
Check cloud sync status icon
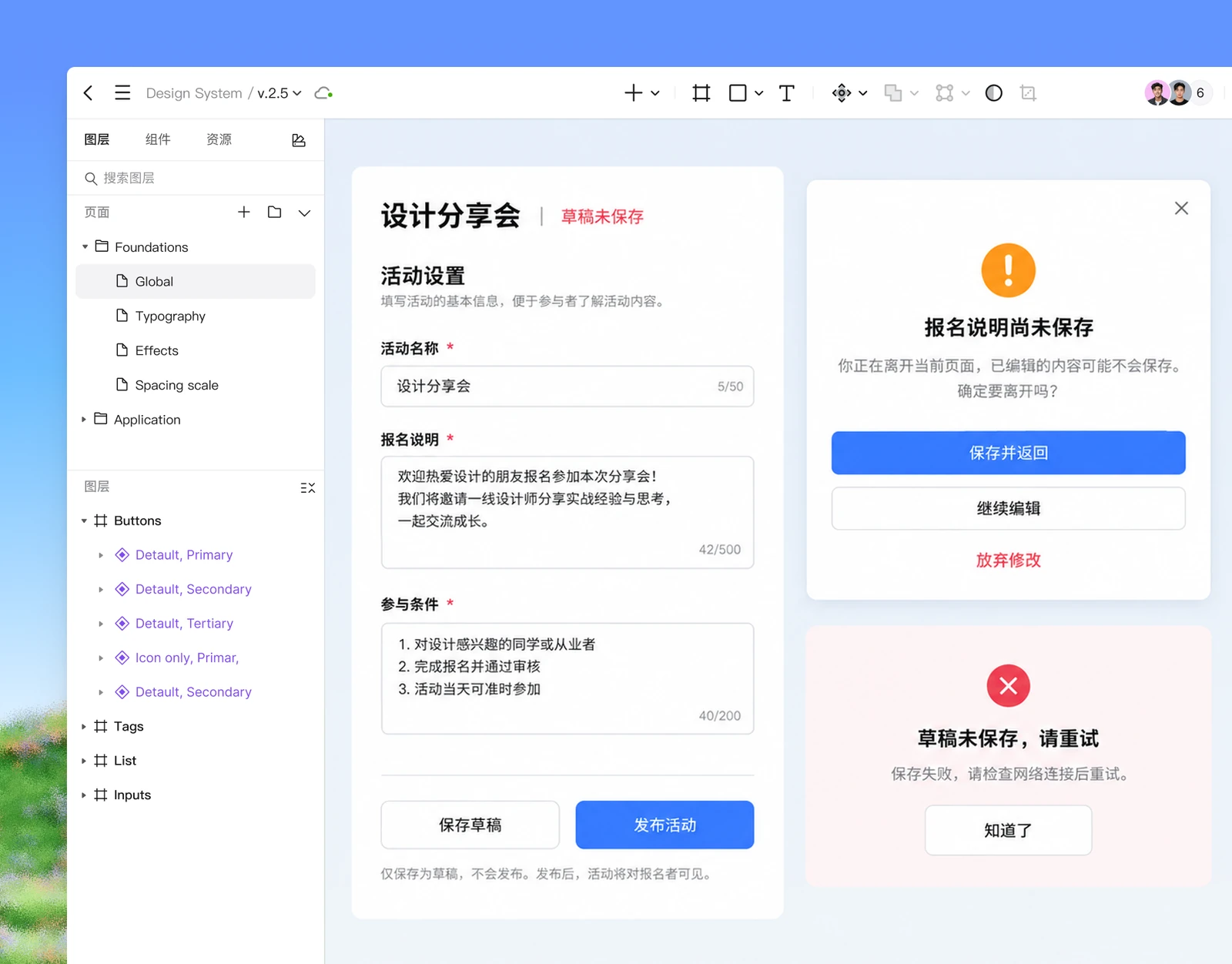(323, 93)
